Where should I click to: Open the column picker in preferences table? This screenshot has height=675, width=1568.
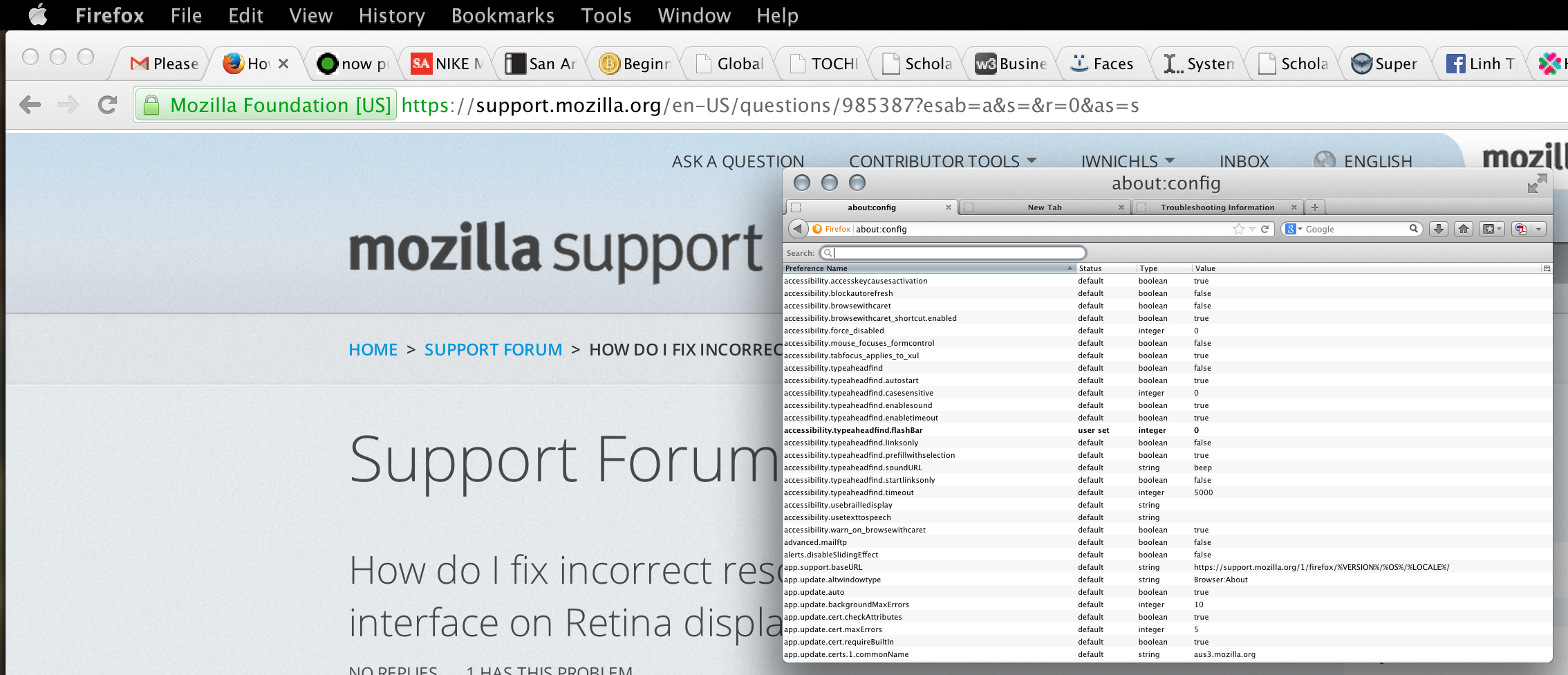click(1547, 268)
